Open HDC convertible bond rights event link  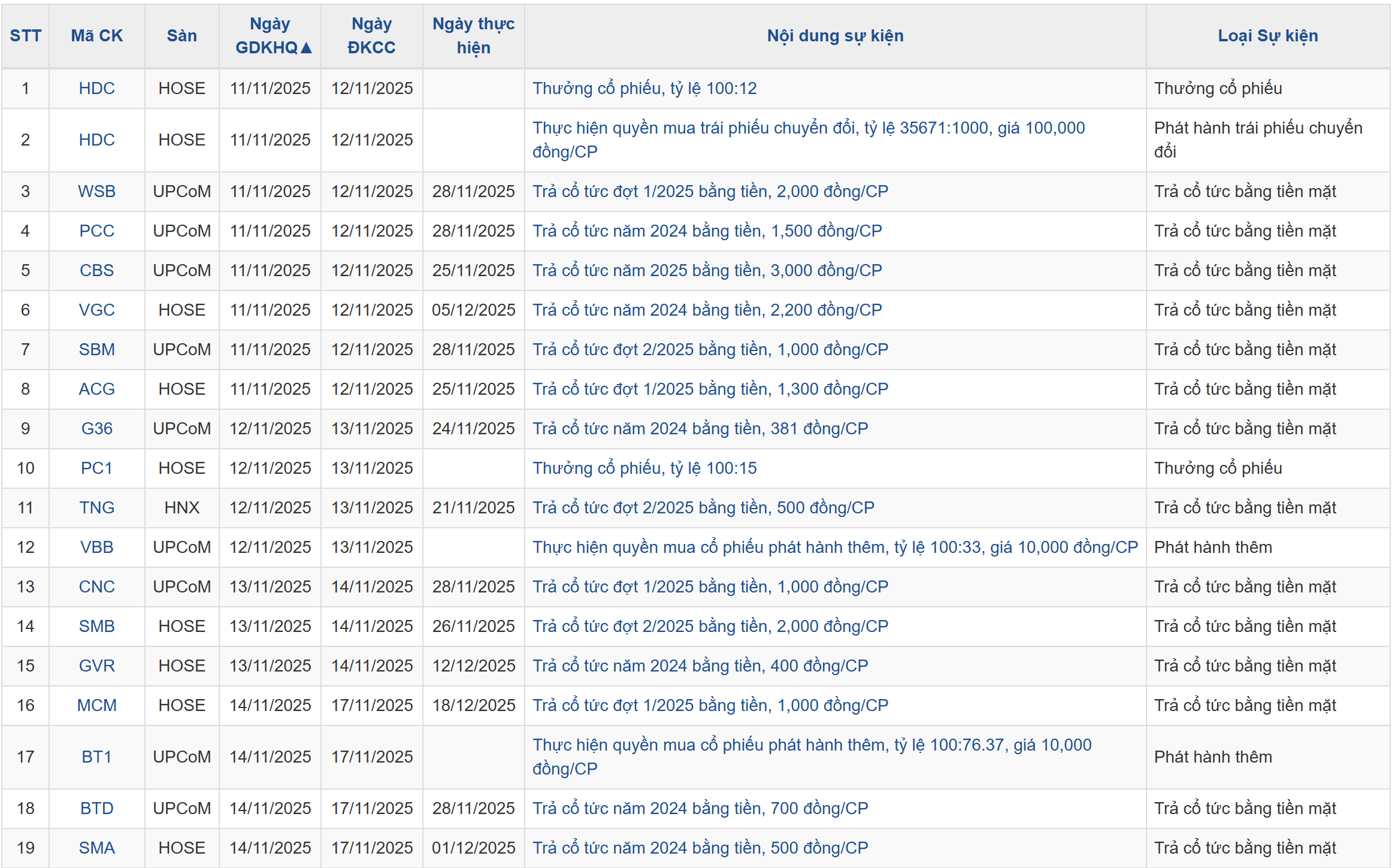click(808, 128)
